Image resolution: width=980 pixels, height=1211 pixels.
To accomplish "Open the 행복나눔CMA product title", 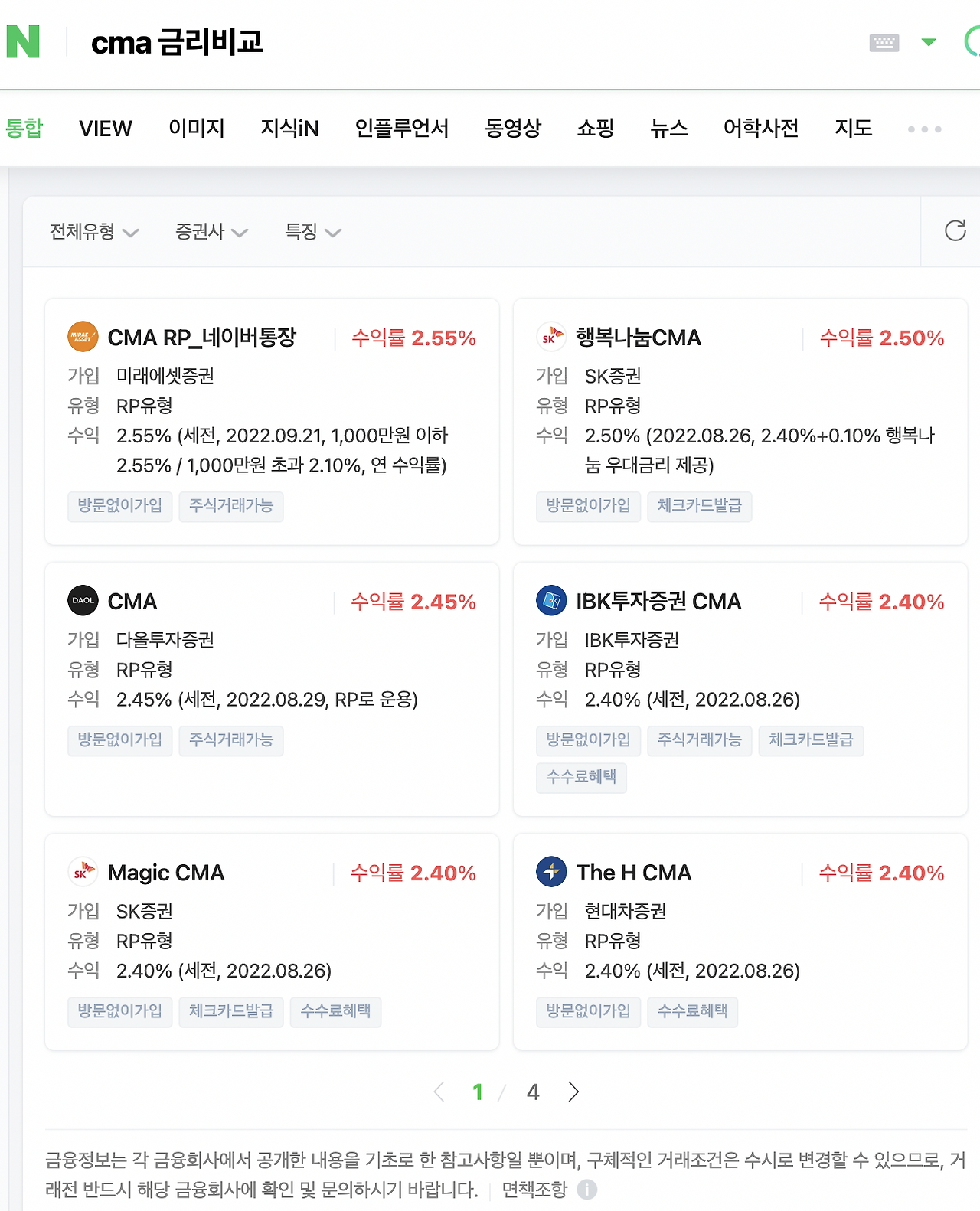I will (x=638, y=338).
